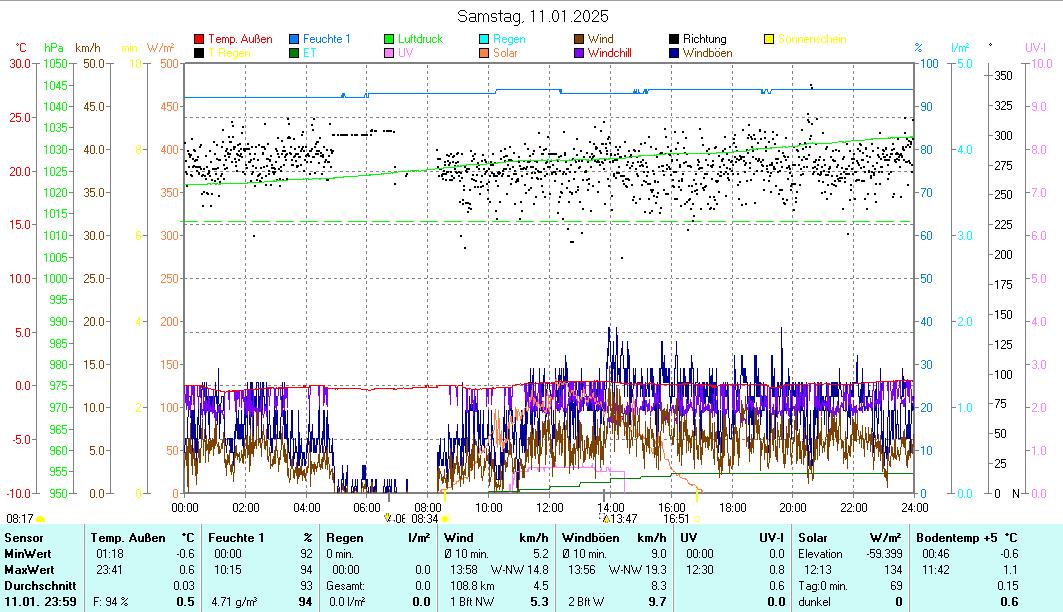Select the Richtung legend label

(704, 39)
